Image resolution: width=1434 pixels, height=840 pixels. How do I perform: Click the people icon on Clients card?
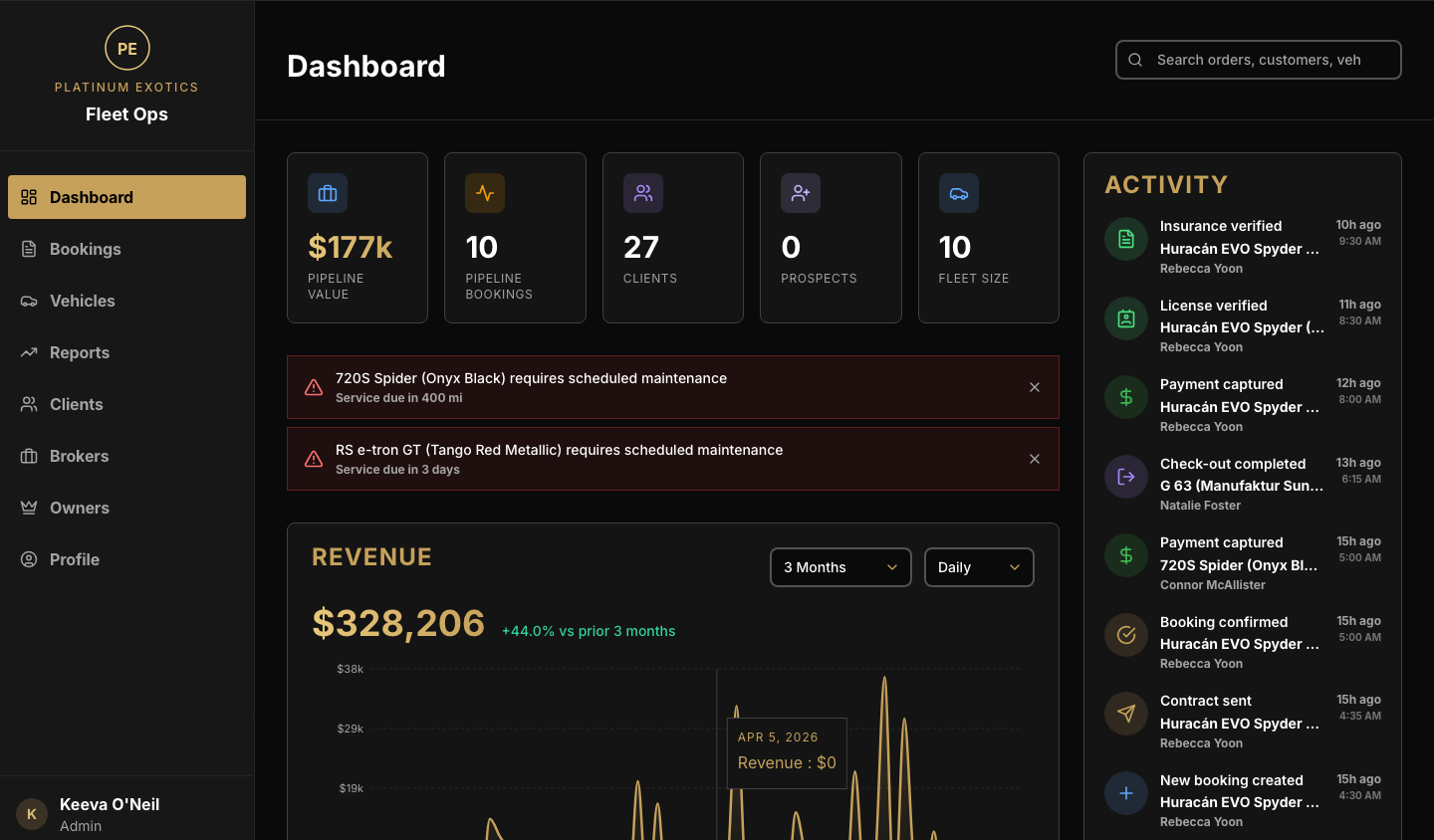[x=643, y=193]
